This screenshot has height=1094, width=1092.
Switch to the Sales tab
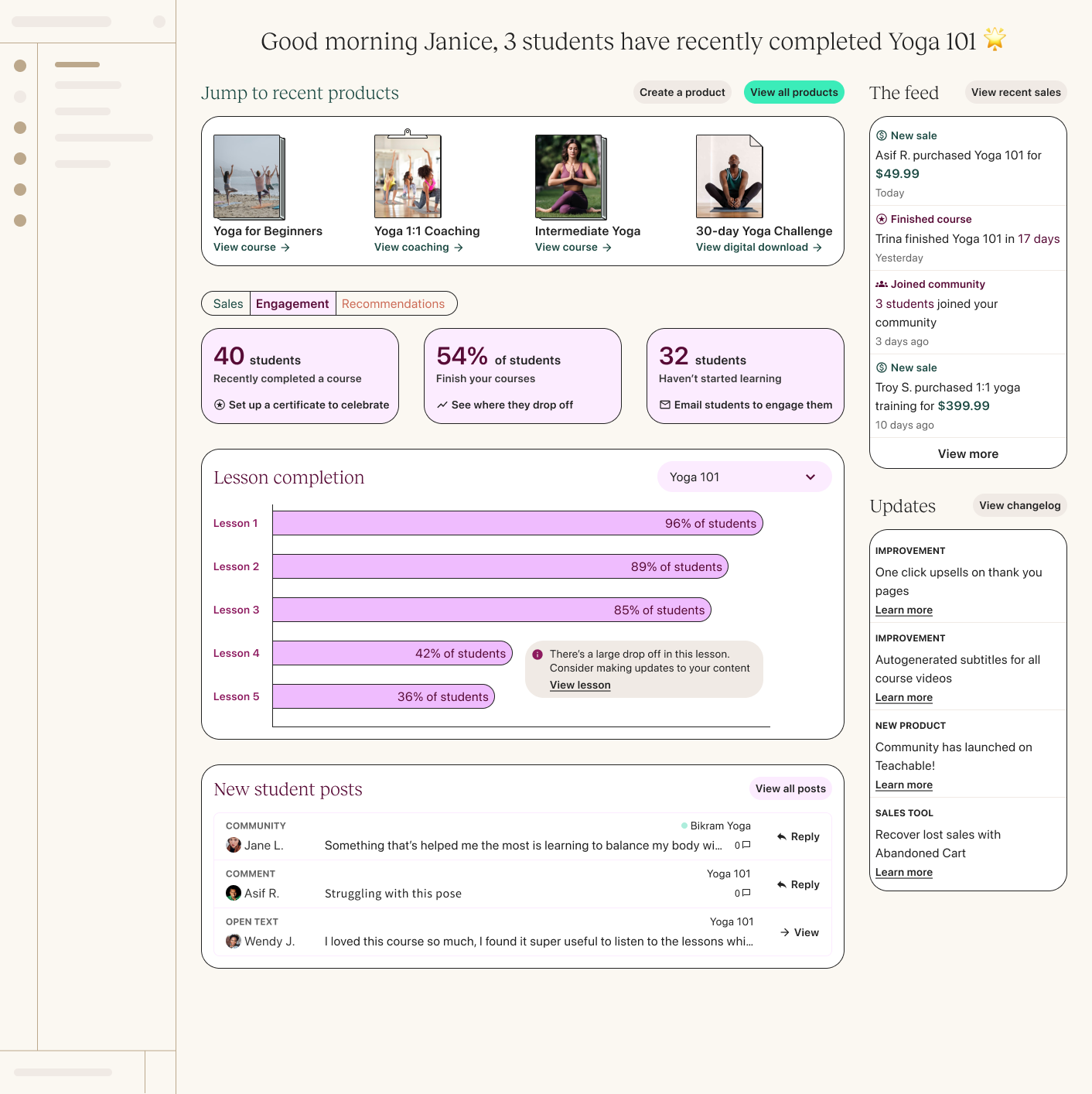point(228,303)
